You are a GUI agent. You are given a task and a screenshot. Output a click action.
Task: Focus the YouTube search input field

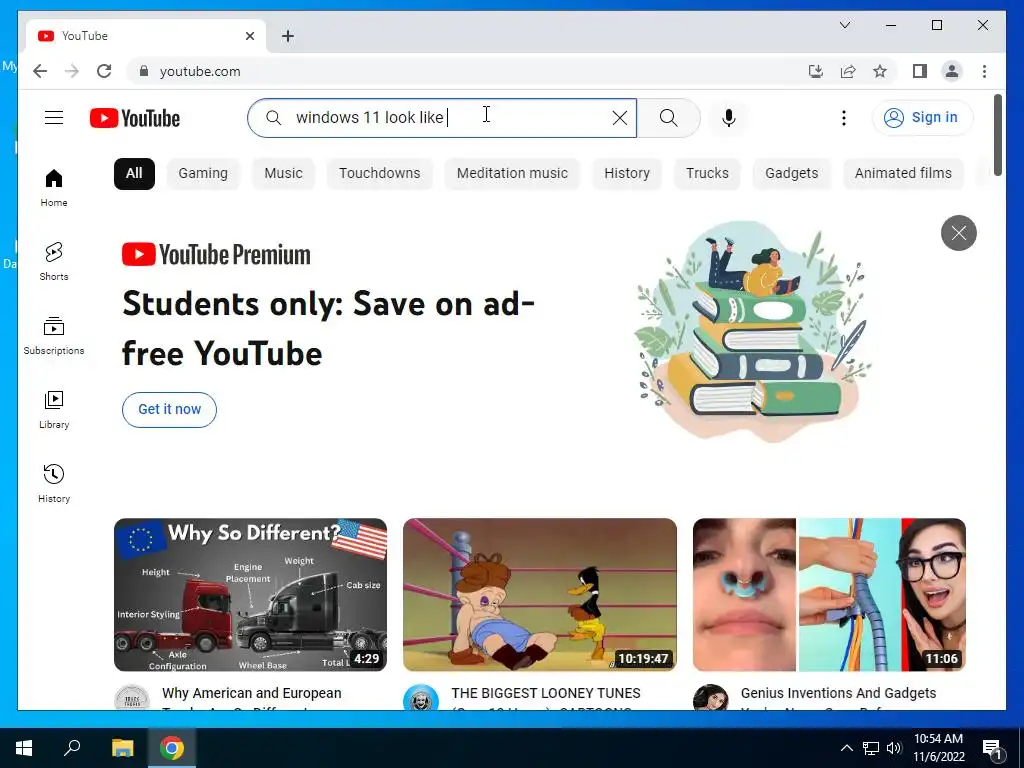click(x=442, y=118)
